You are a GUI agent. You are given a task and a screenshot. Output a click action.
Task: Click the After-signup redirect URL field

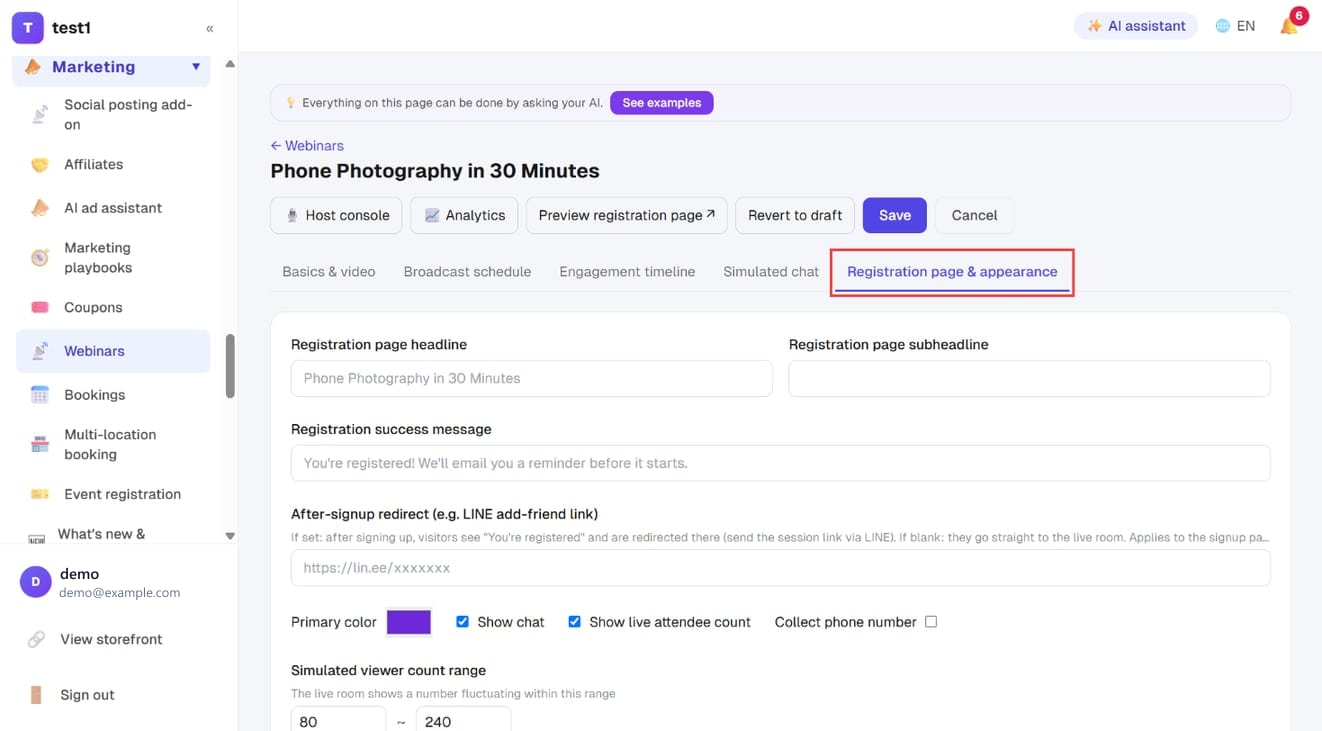781,568
